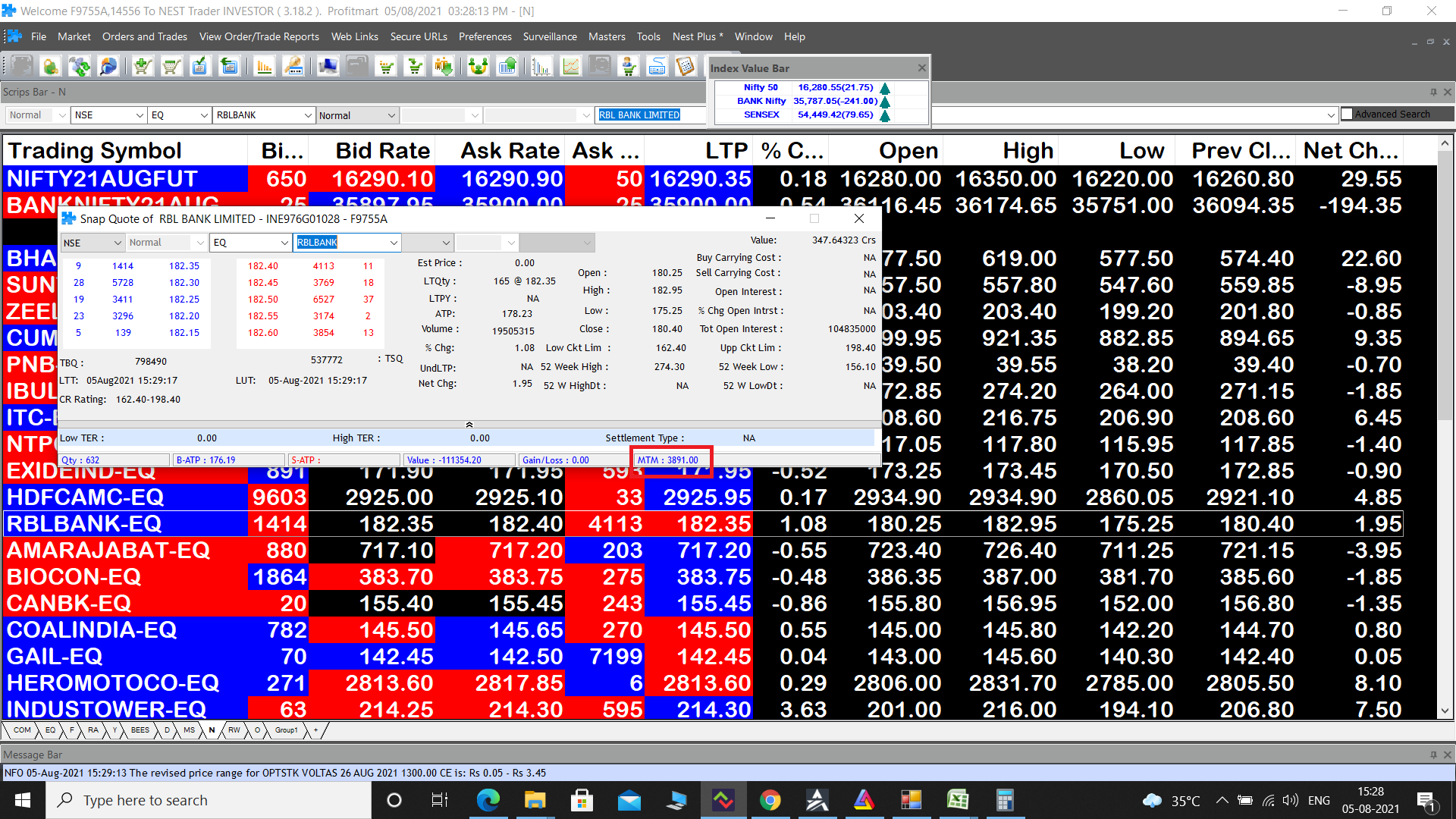Add new watchlist tab with plus
Screen dimensions: 1456x819
pyautogui.click(x=316, y=730)
